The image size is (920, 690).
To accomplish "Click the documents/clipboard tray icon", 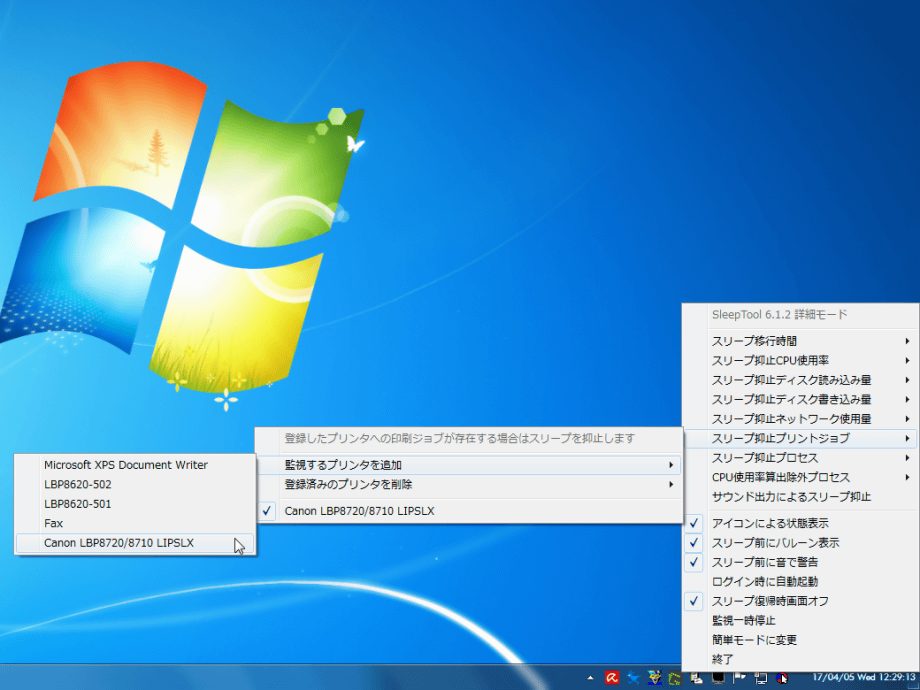I will (x=696, y=678).
